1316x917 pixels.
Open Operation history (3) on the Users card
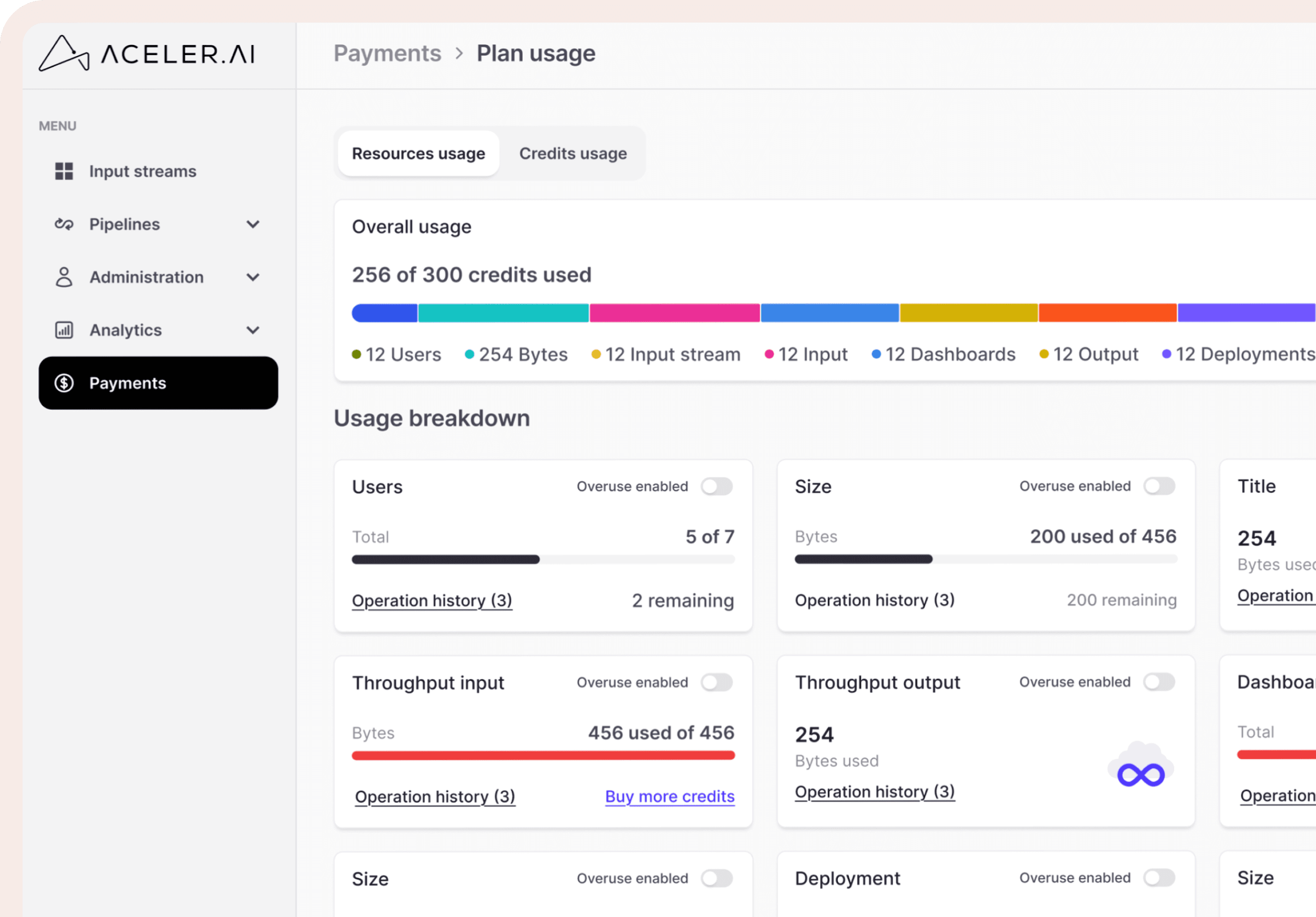(x=431, y=600)
